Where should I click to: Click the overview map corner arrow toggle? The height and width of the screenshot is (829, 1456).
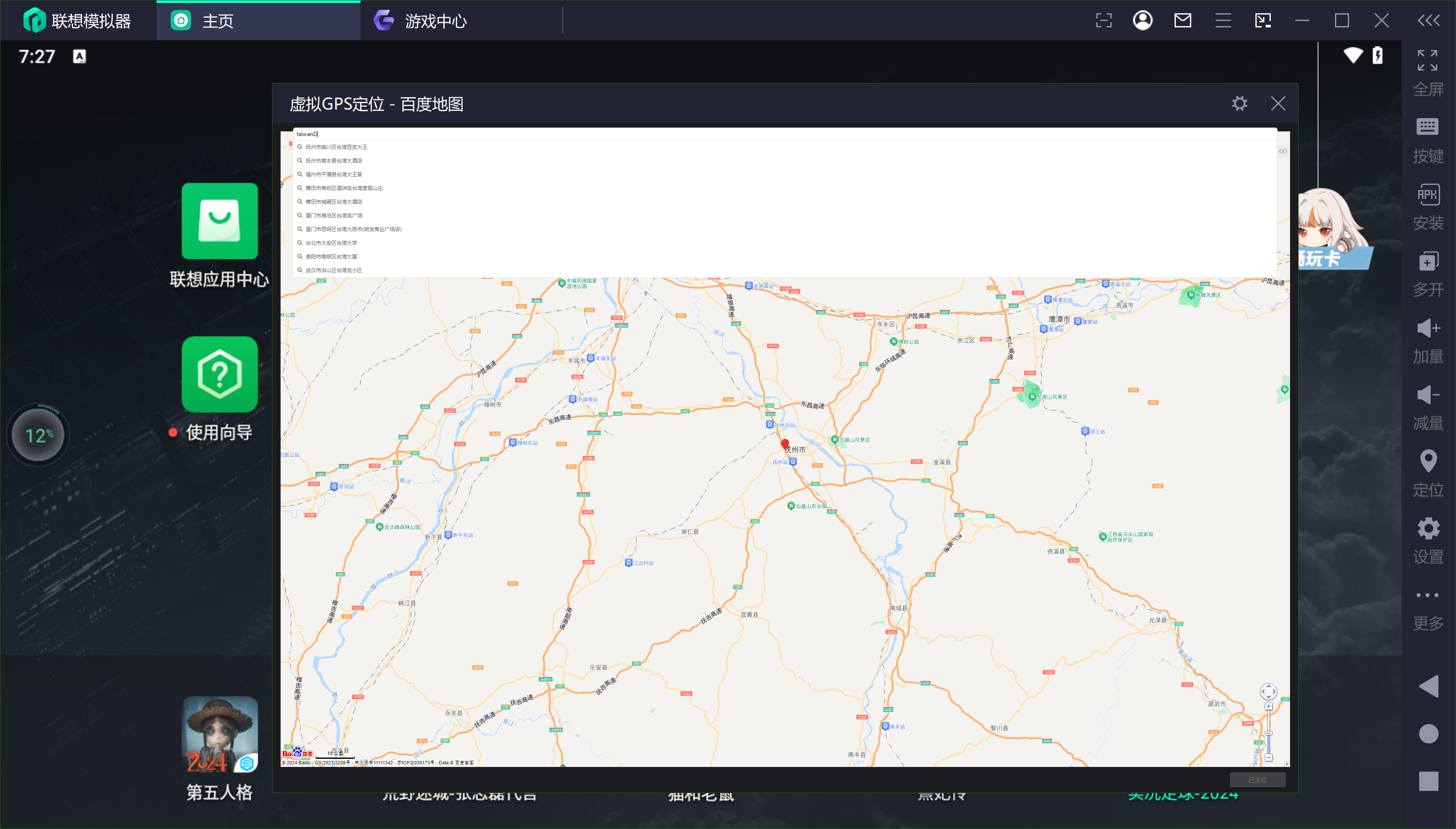(1287, 764)
